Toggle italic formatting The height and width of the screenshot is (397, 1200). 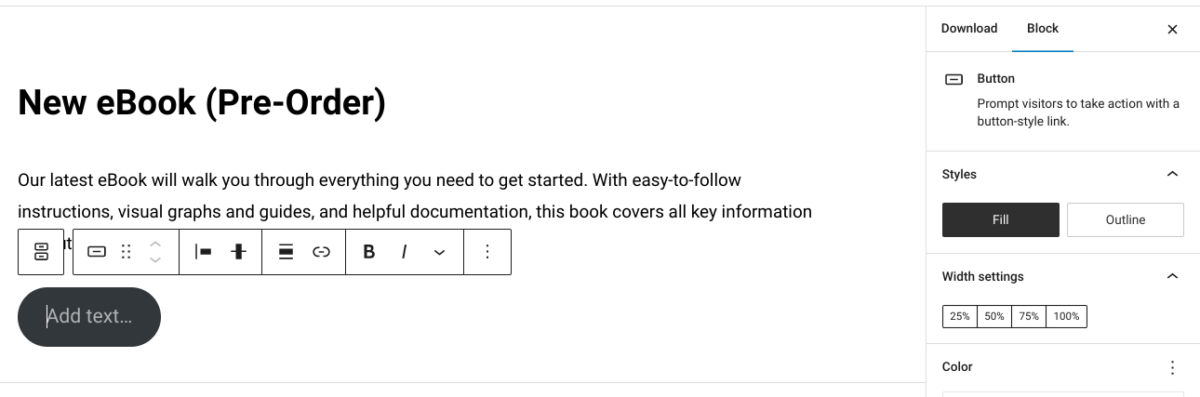coord(404,252)
